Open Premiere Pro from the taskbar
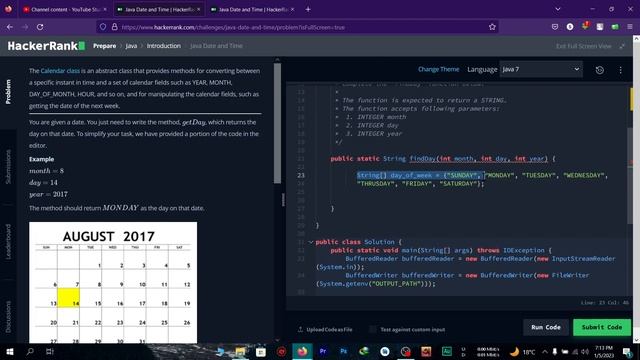This screenshot has height=360, width=640. 323,351
